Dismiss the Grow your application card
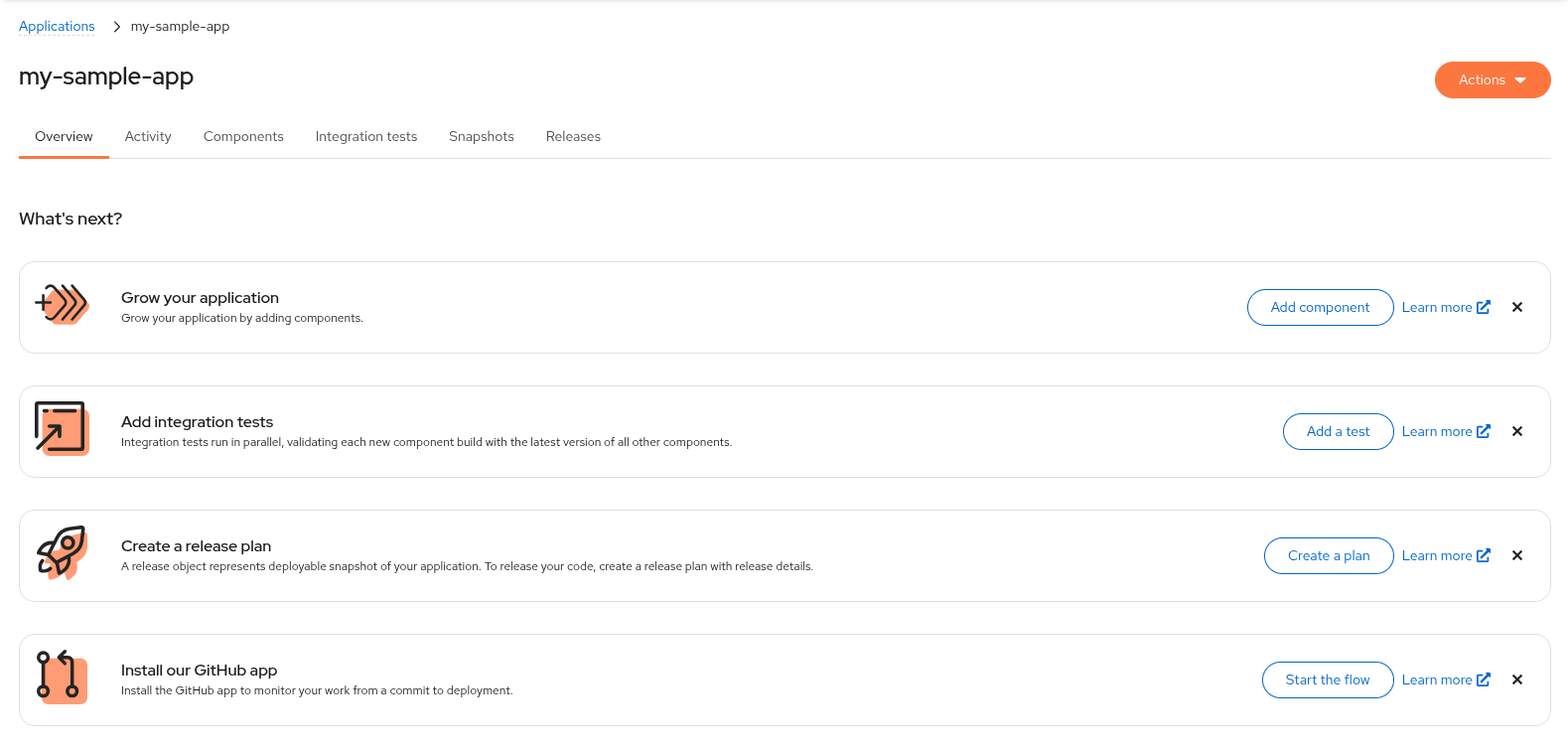The height and width of the screenshot is (751, 1568). [1517, 307]
